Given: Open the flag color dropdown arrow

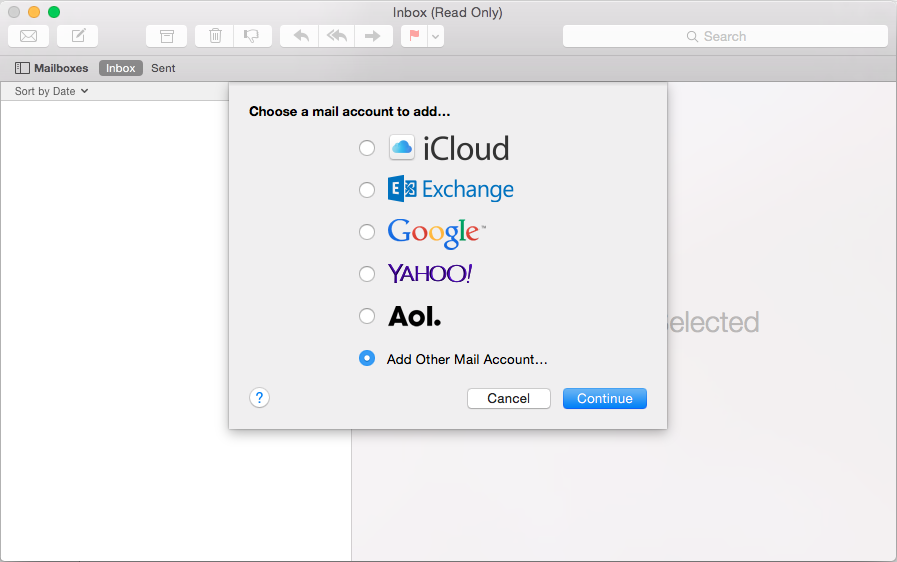Looking at the screenshot, I should [435, 36].
